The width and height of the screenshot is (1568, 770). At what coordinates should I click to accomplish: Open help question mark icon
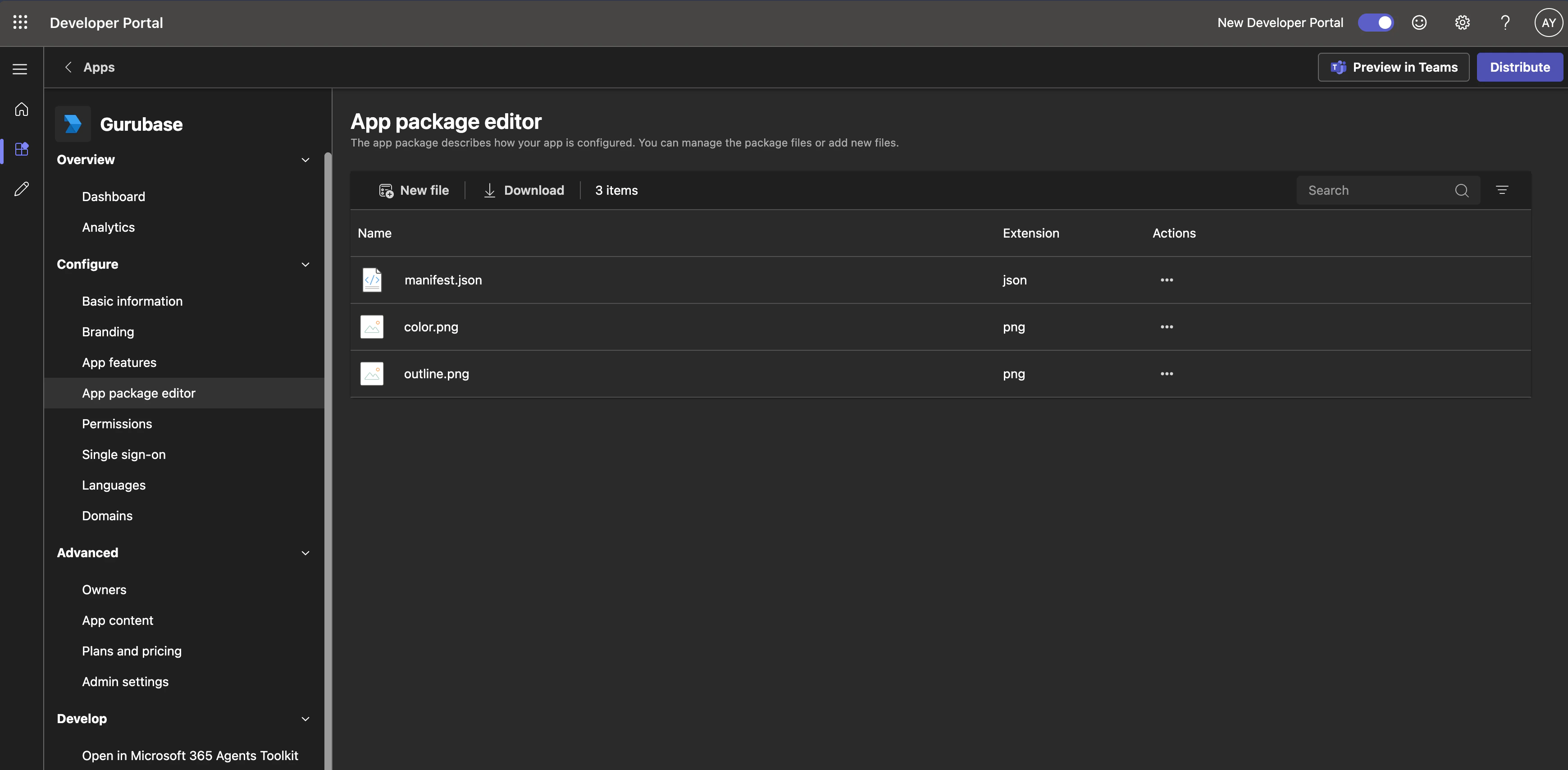tap(1505, 23)
